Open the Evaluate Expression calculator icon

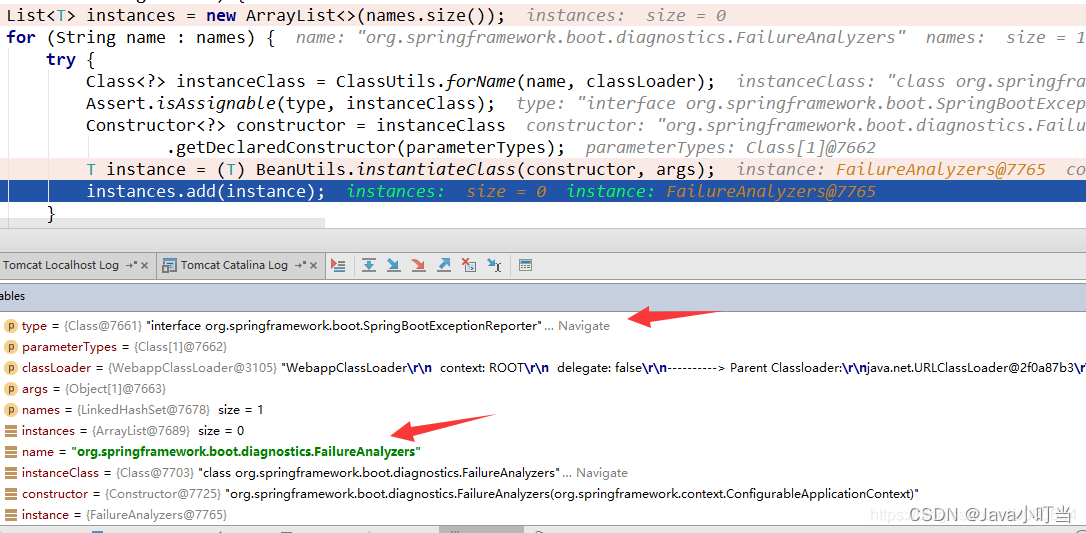526,265
